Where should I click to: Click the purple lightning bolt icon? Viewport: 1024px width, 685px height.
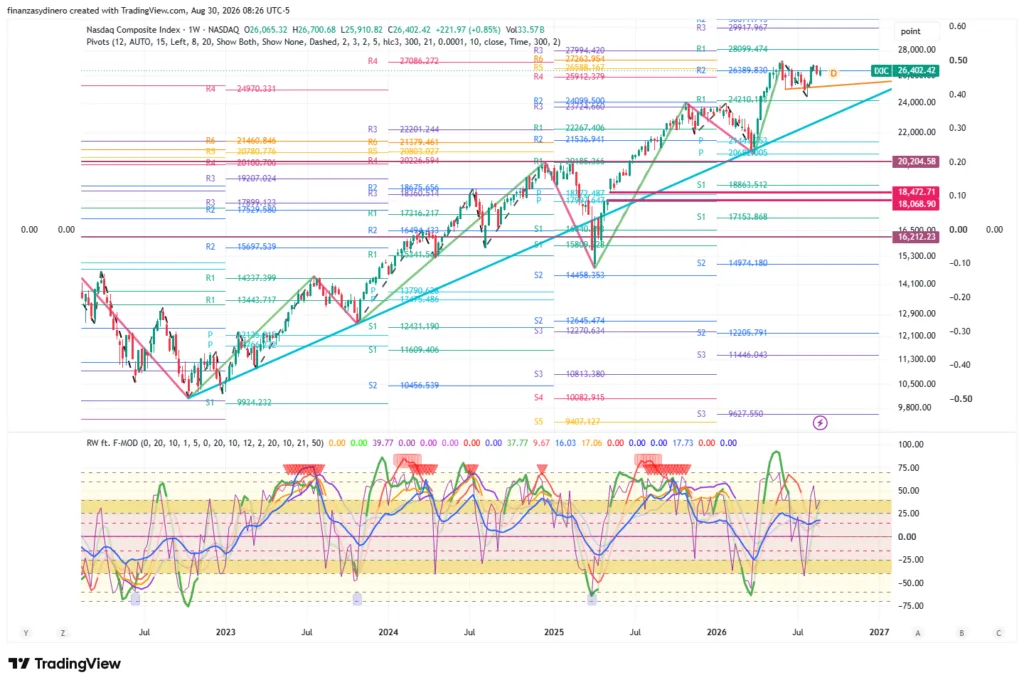tap(820, 423)
